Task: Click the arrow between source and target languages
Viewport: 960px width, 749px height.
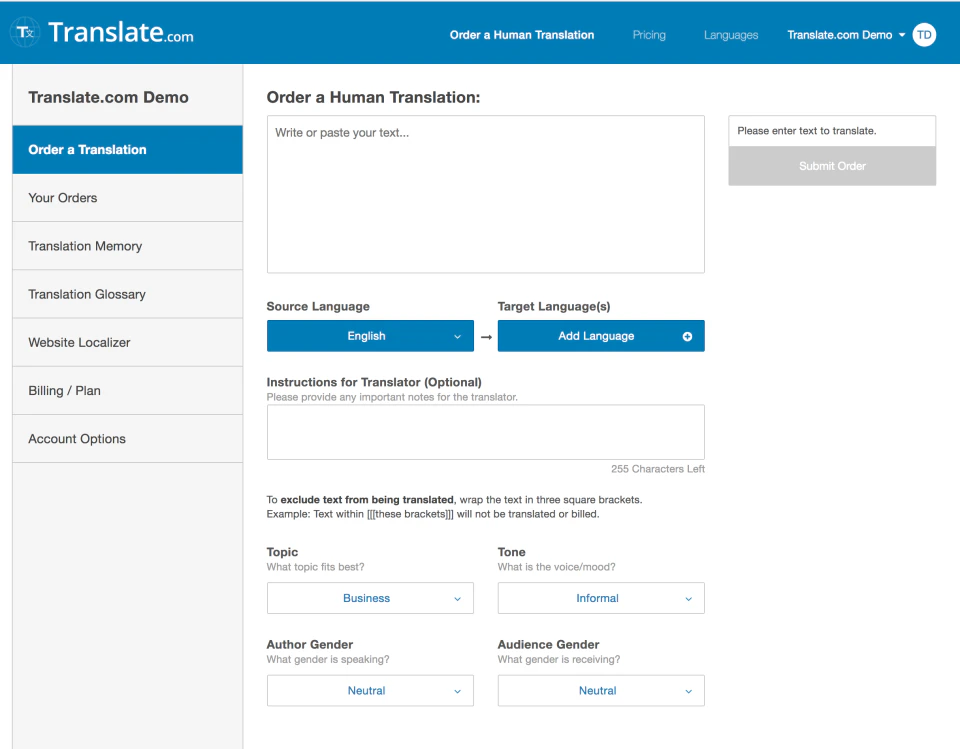Action: tap(486, 337)
